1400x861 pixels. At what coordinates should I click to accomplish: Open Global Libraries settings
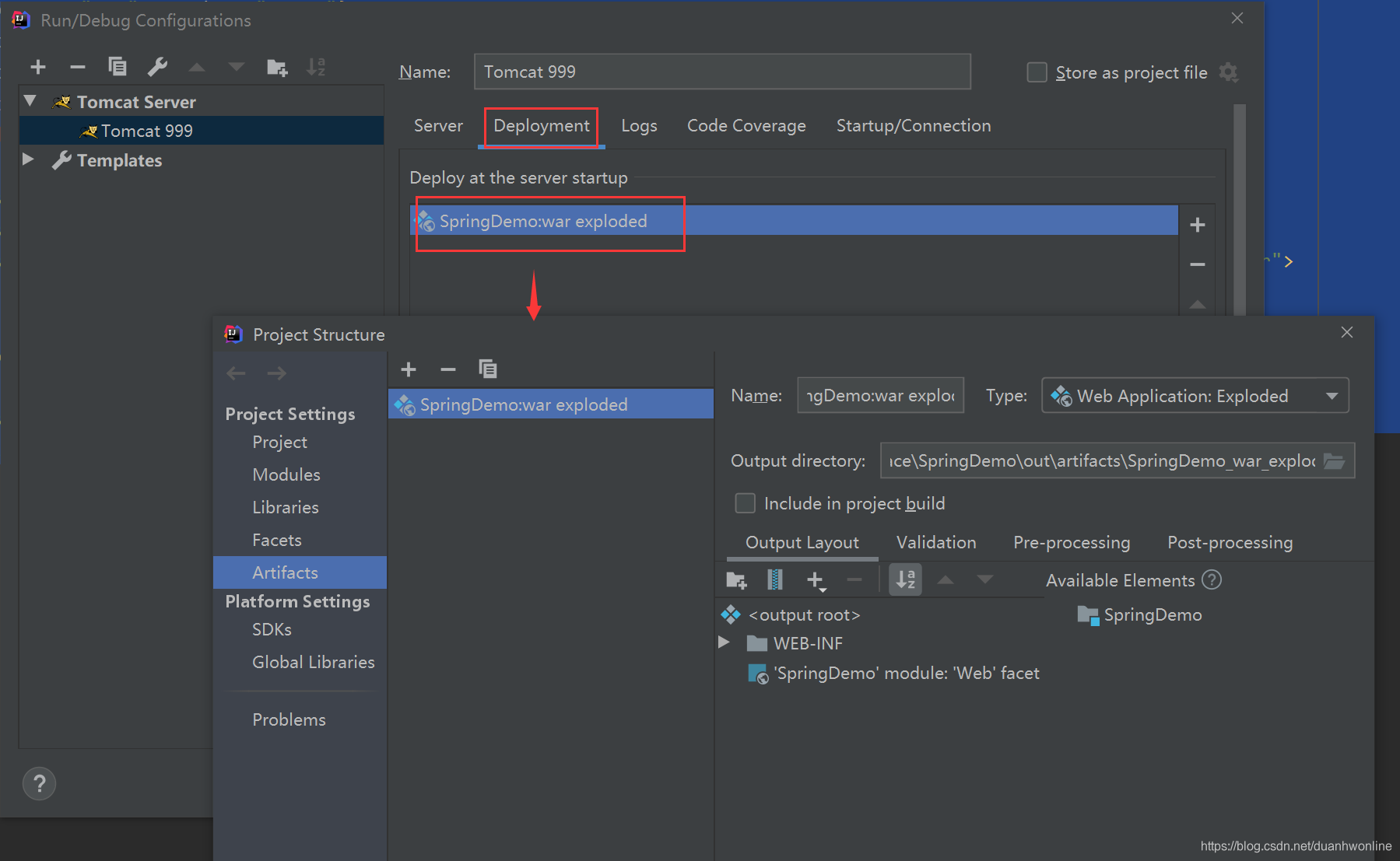(x=314, y=662)
